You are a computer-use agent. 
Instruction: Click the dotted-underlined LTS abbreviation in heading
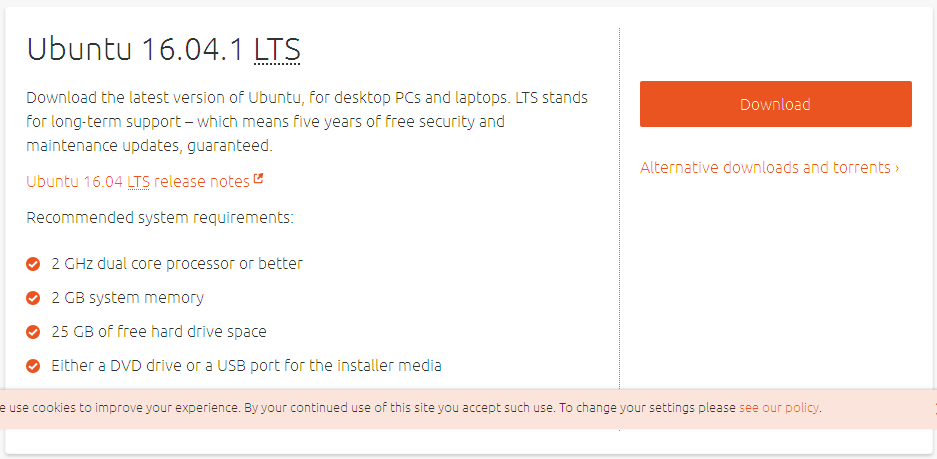277,50
